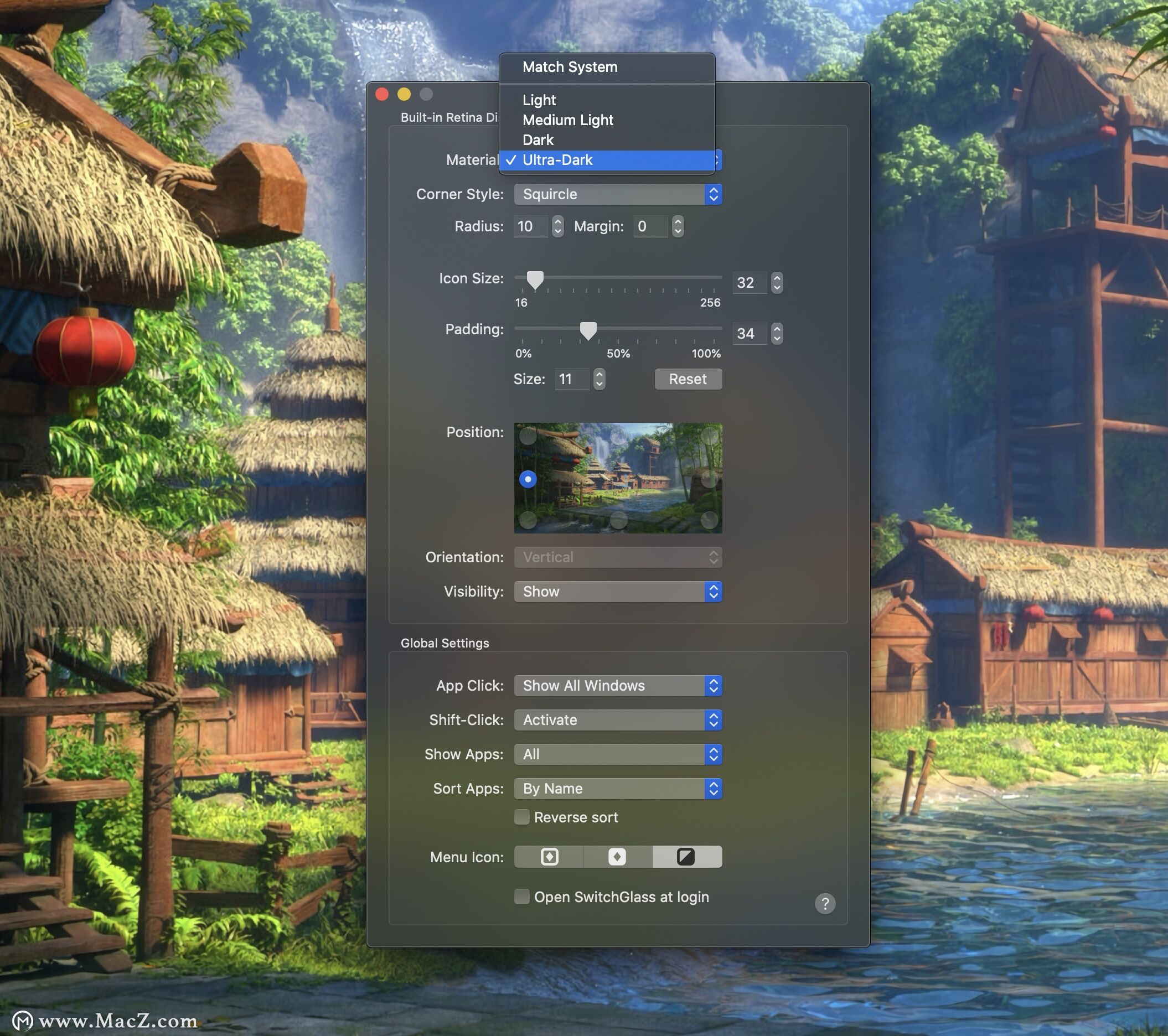Image resolution: width=1168 pixels, height=1036 pixels.
Task: Select the bottom-right Position radio button
Action: click(710, 520)
